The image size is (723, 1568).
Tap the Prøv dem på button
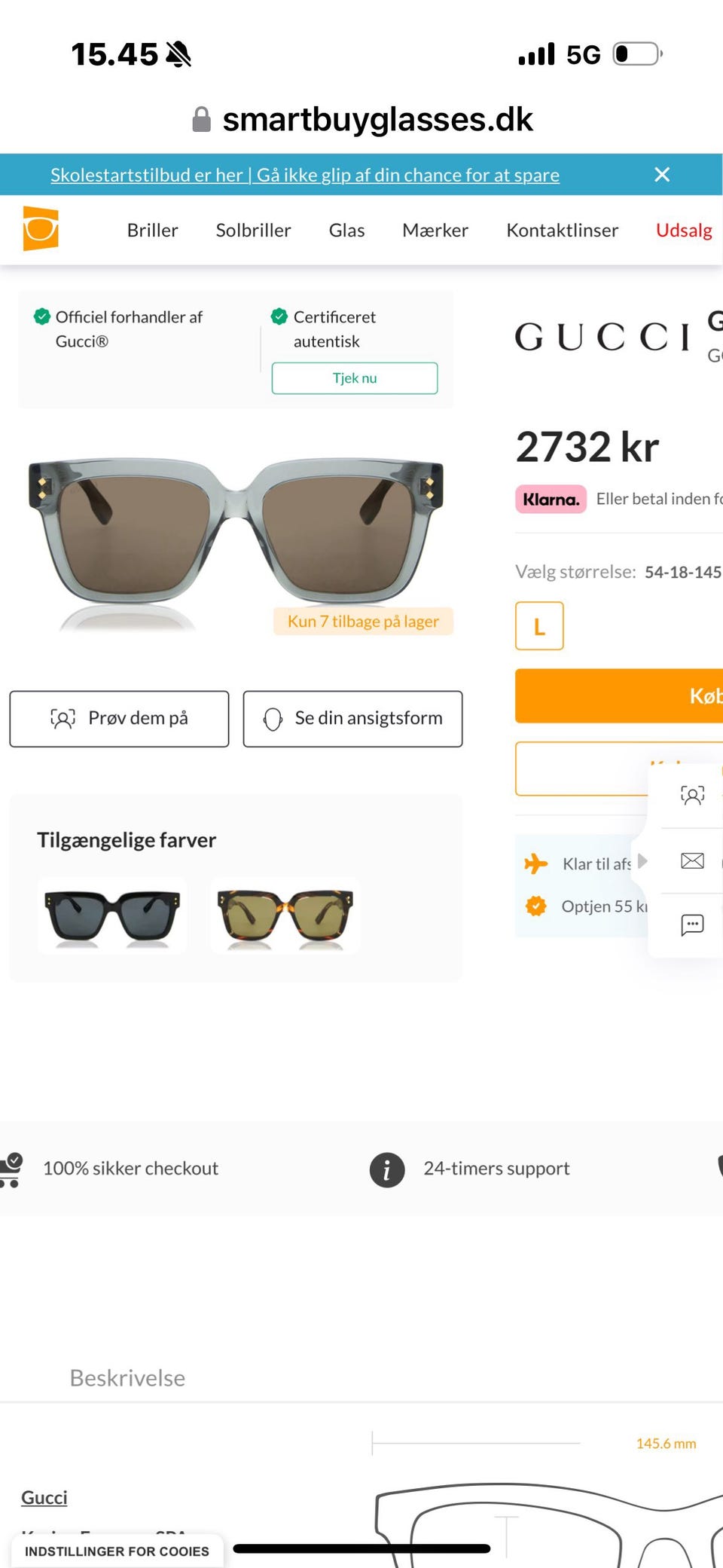click(x=119, y=719)
